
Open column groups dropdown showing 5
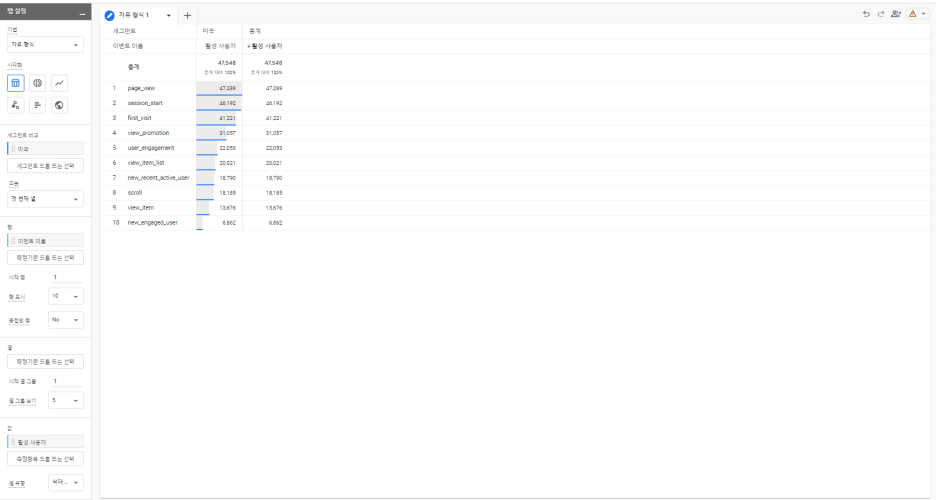click(66, 400)
